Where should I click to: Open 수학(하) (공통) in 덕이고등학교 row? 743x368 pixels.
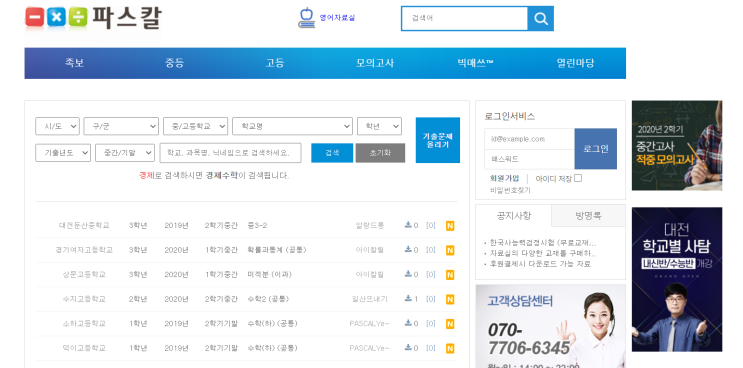click(272, 349)
